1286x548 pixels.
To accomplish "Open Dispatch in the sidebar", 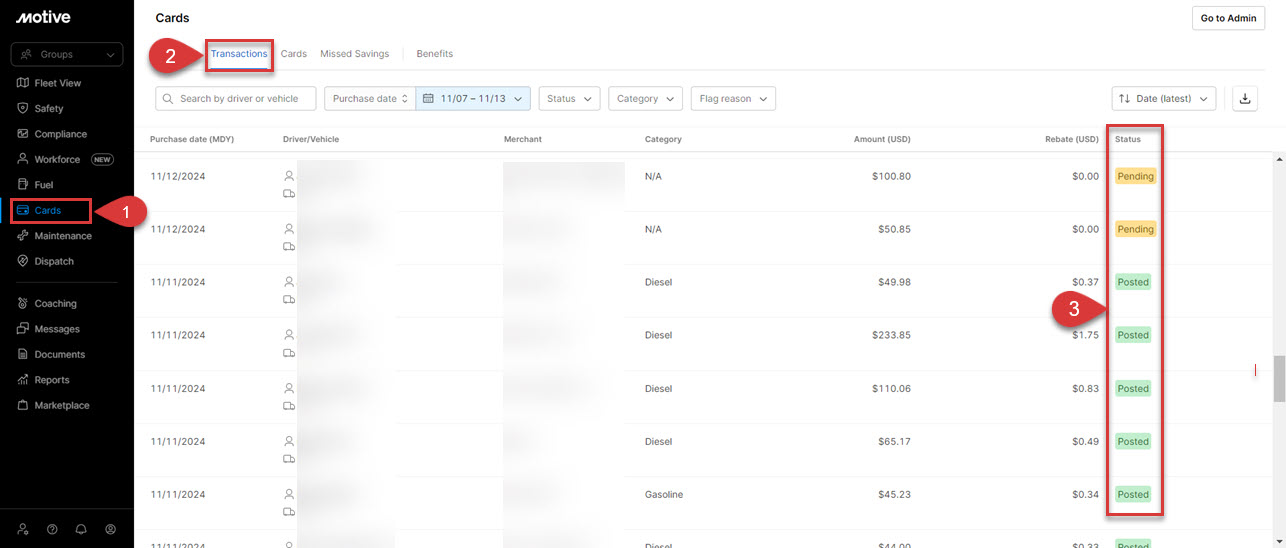I will [x=54, y=261].
